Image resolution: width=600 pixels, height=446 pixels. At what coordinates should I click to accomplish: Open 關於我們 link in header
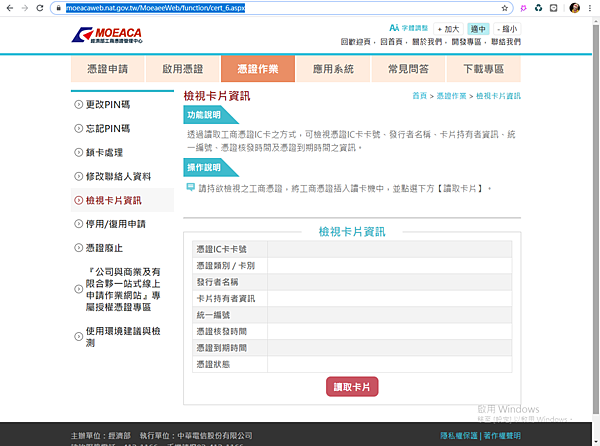pos(427,42)
